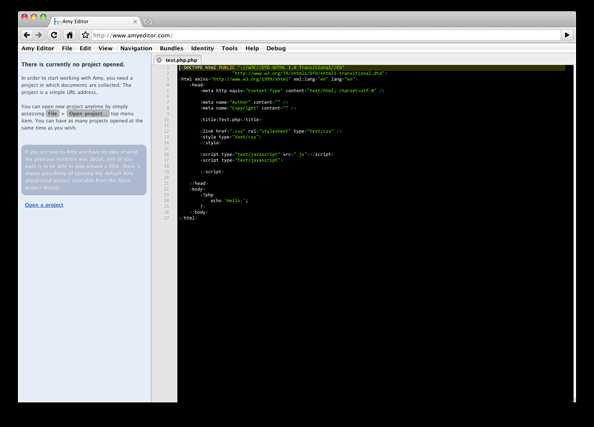Viewport: 594px width, 427px height.
Task: Click the title Test.php code line
Action: 231,120
